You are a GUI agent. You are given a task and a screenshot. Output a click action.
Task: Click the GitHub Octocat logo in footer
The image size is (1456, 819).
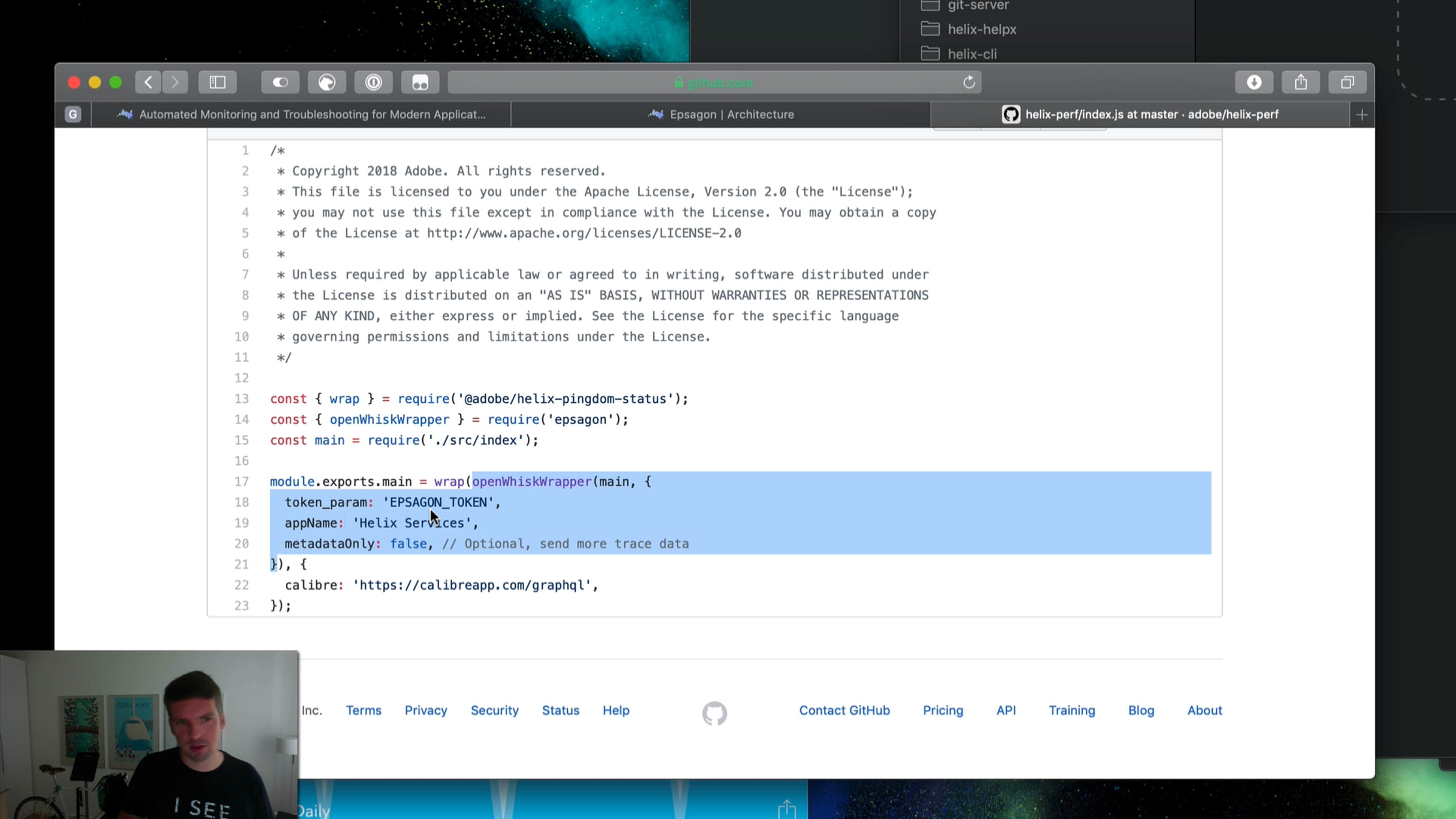tap(715, 713)
